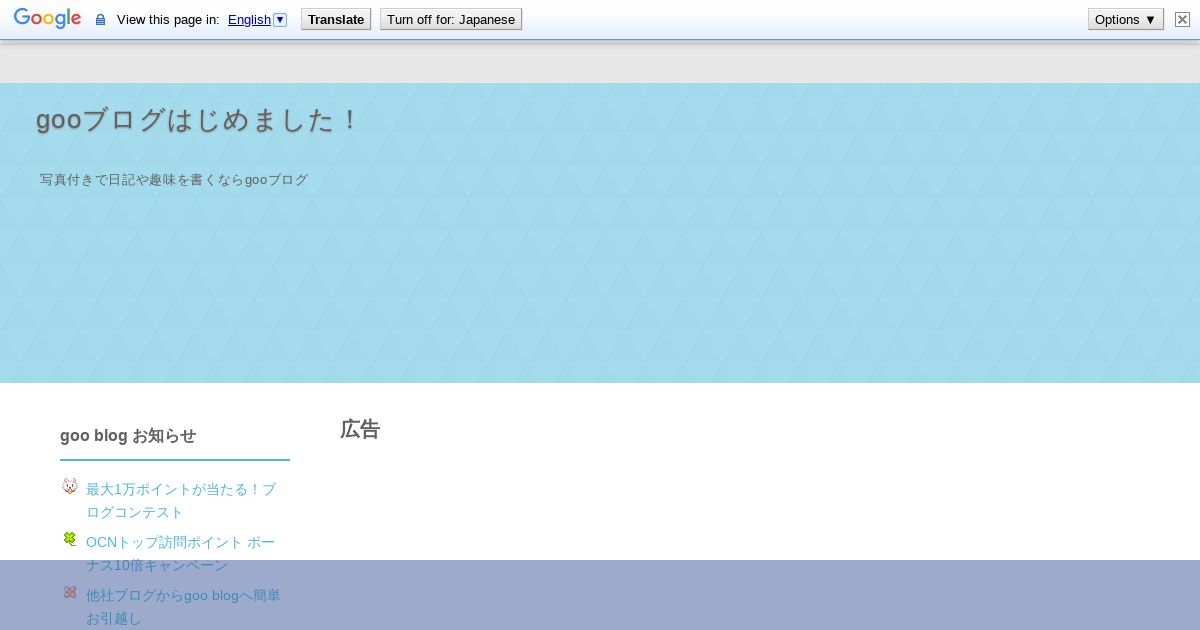Open 最大1万ポイントが当たる！ブログコンテスト link
Viewport: 1200px width, 630px height.
click(181, 501)
